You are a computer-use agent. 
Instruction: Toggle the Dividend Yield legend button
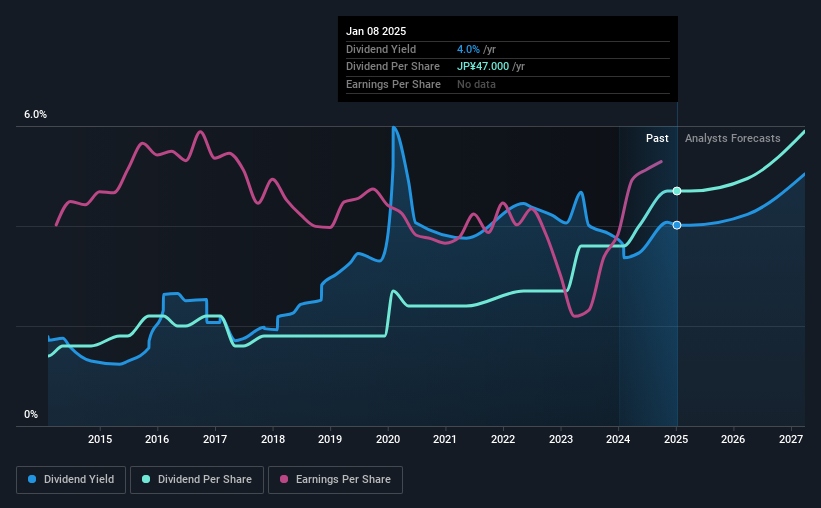click(71, 480)
